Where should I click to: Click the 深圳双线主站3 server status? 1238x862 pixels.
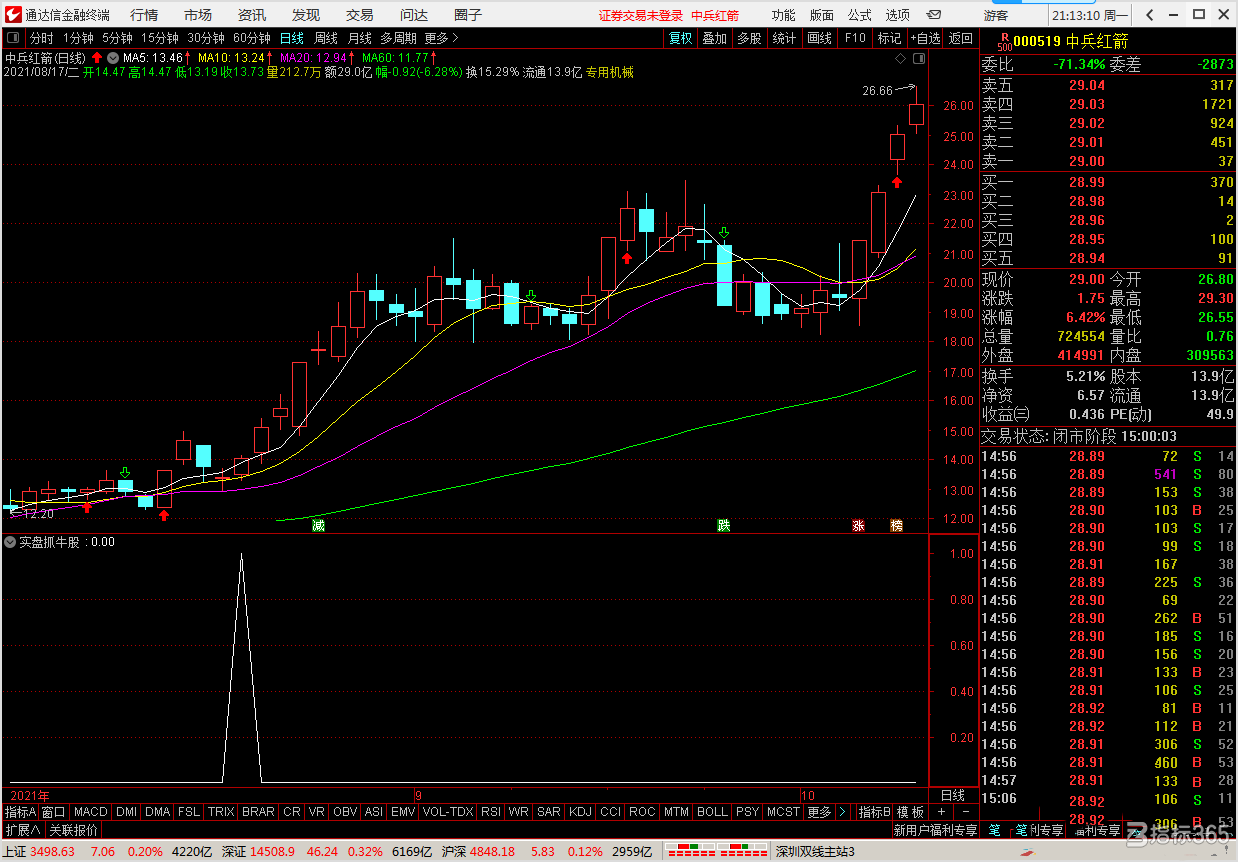(x=815, y=852)
